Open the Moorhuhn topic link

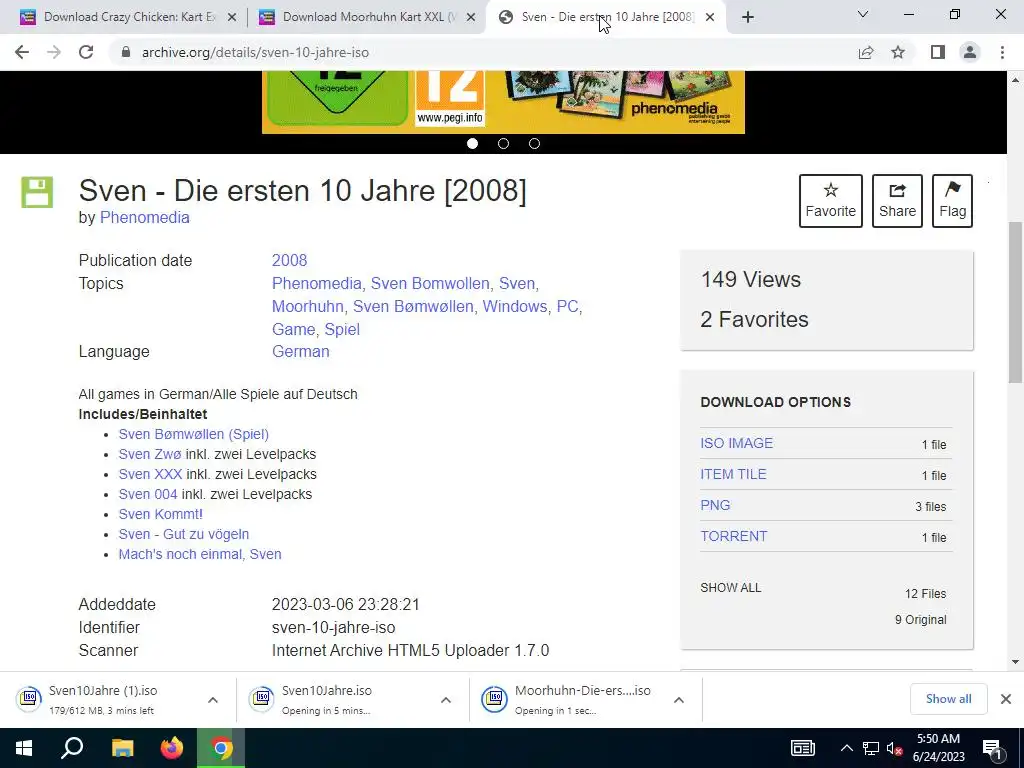[x=308, y=306]
